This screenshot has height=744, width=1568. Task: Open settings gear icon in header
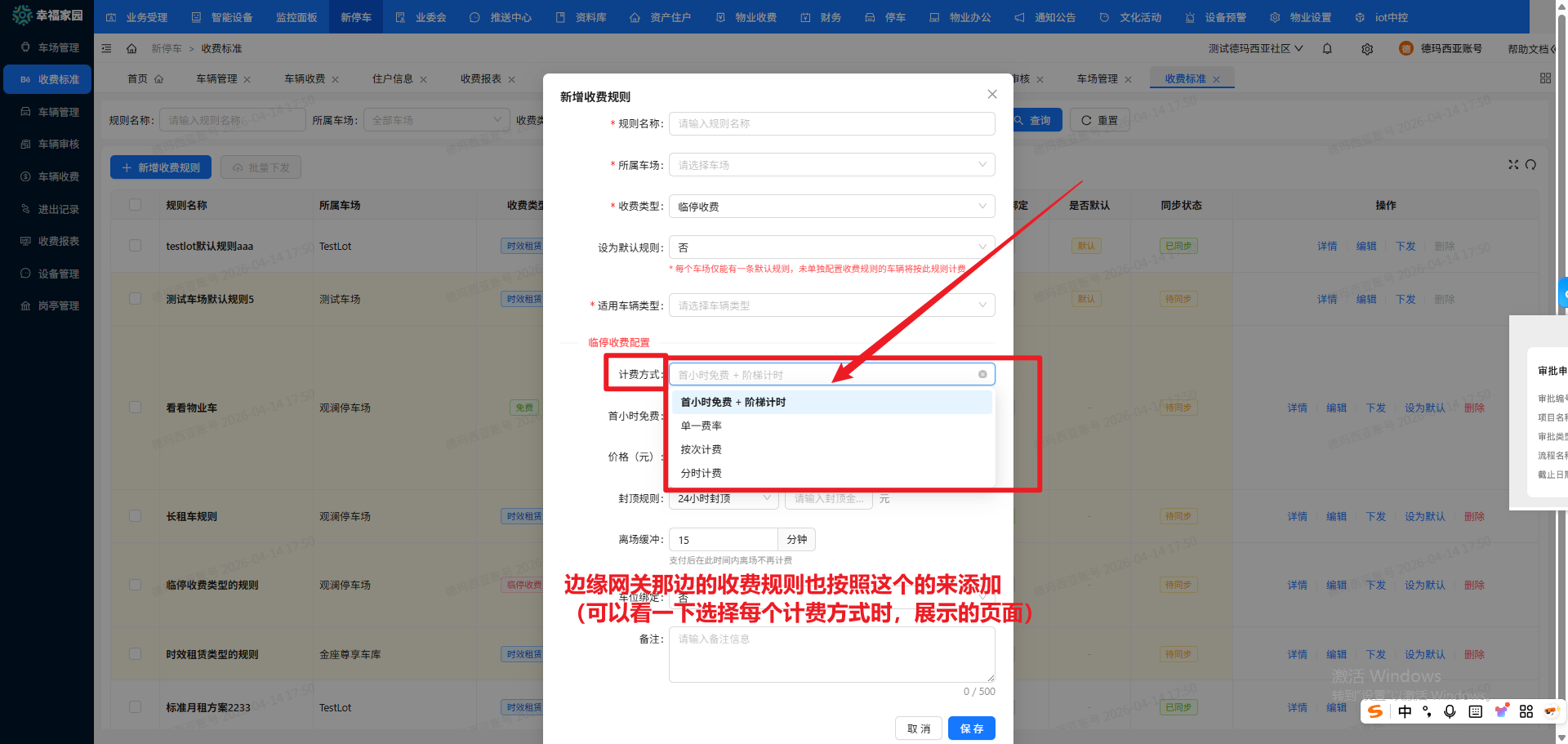coord(1367,49)
